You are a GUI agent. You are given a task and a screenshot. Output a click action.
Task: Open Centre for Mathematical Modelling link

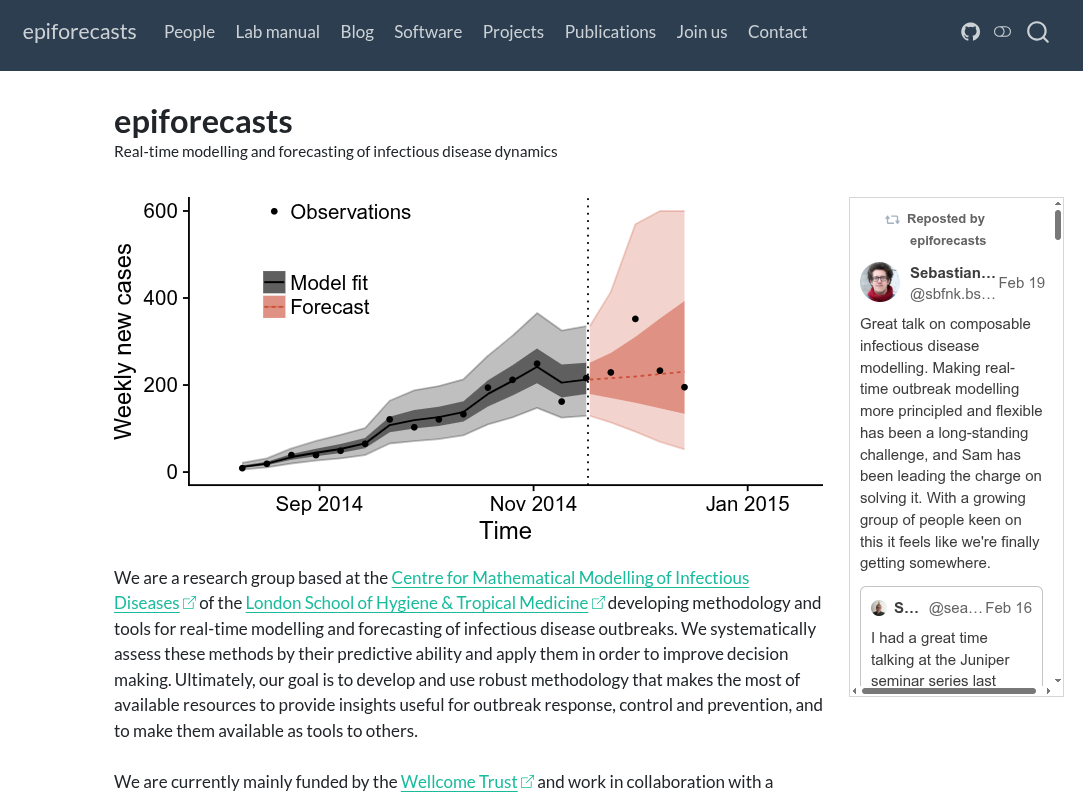pyautogui.click(x=570, y=578)
